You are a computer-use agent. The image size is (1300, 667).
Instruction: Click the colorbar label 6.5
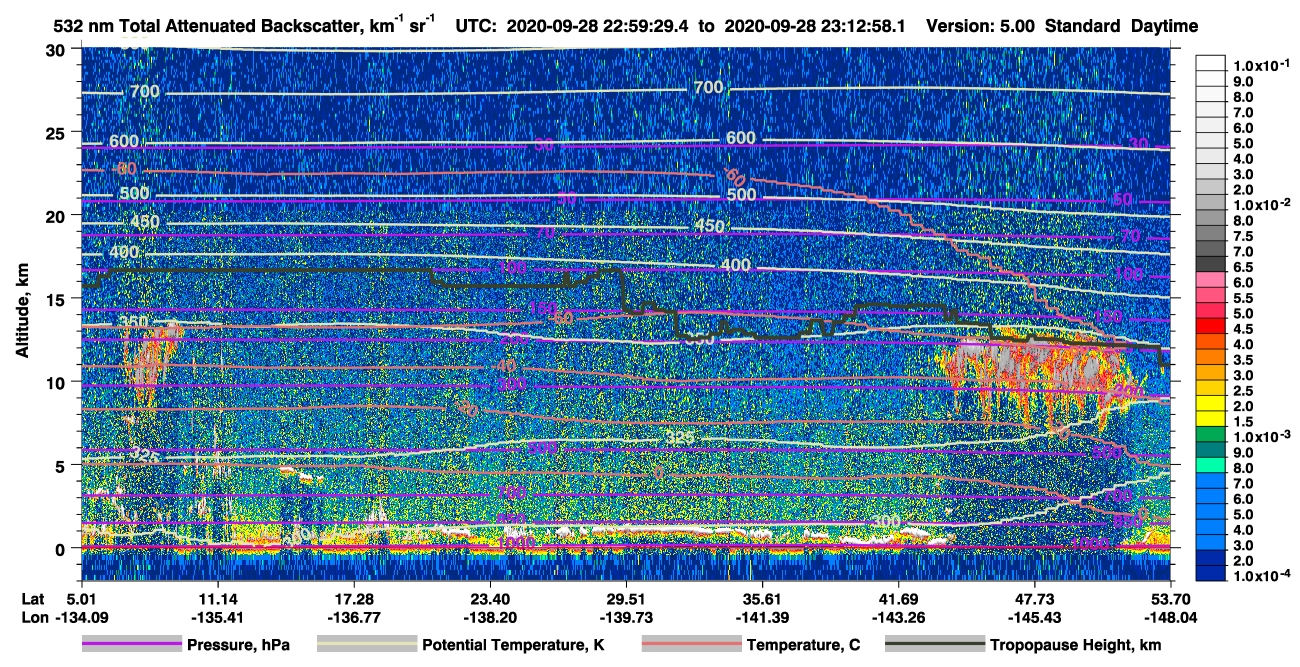pyautogui.click(x=1243, y=266)
